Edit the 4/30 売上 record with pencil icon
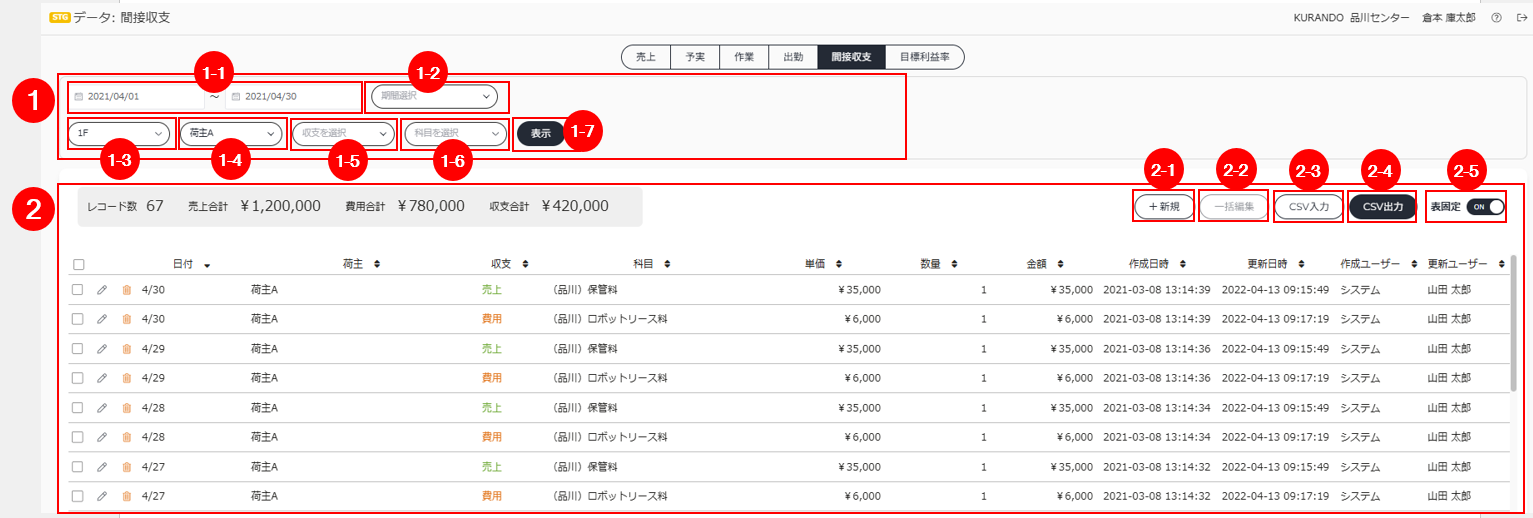Image resolution: width=1533 pixels, height=518 pixels. (x=102, y=290)
